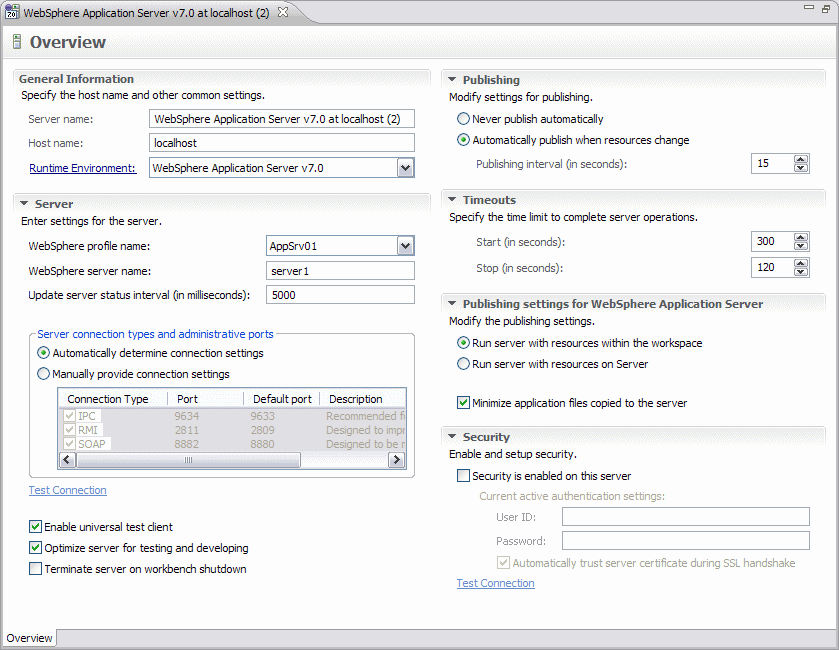
Task: Toggle Automatically trust server certificate checkbox
Action: [504, 563]
